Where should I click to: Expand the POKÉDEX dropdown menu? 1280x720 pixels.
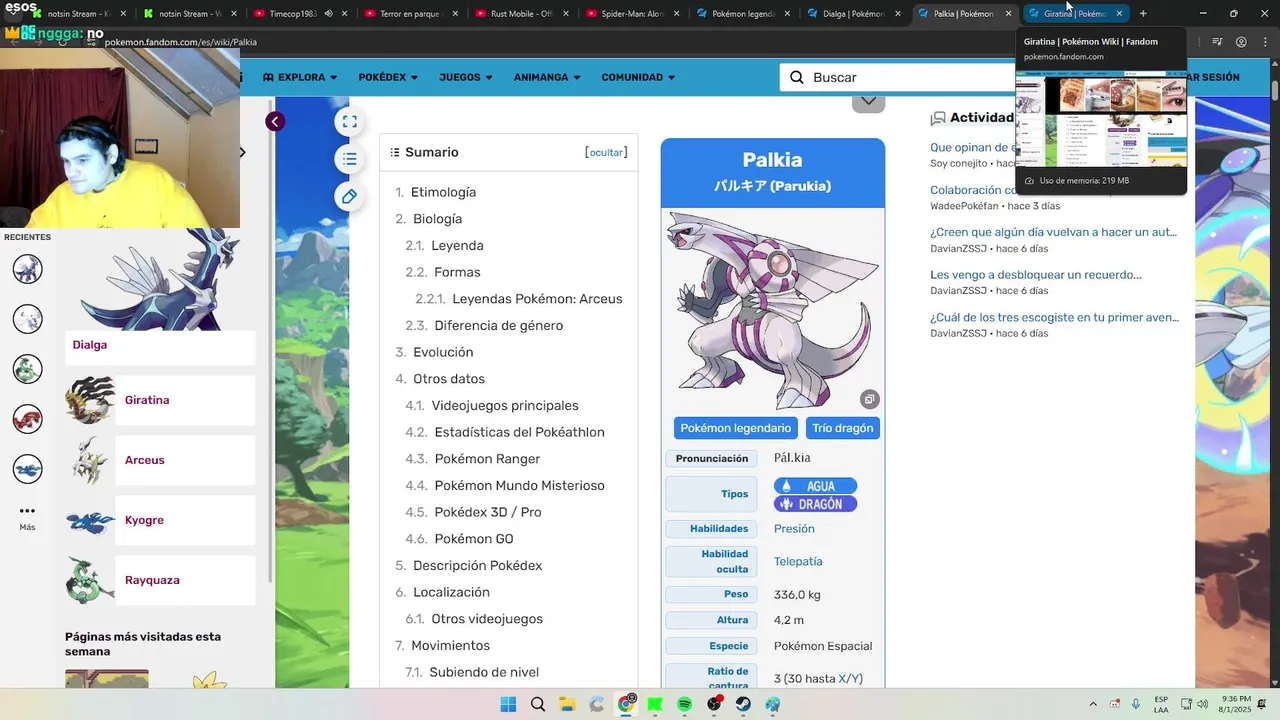pos(388,77)
